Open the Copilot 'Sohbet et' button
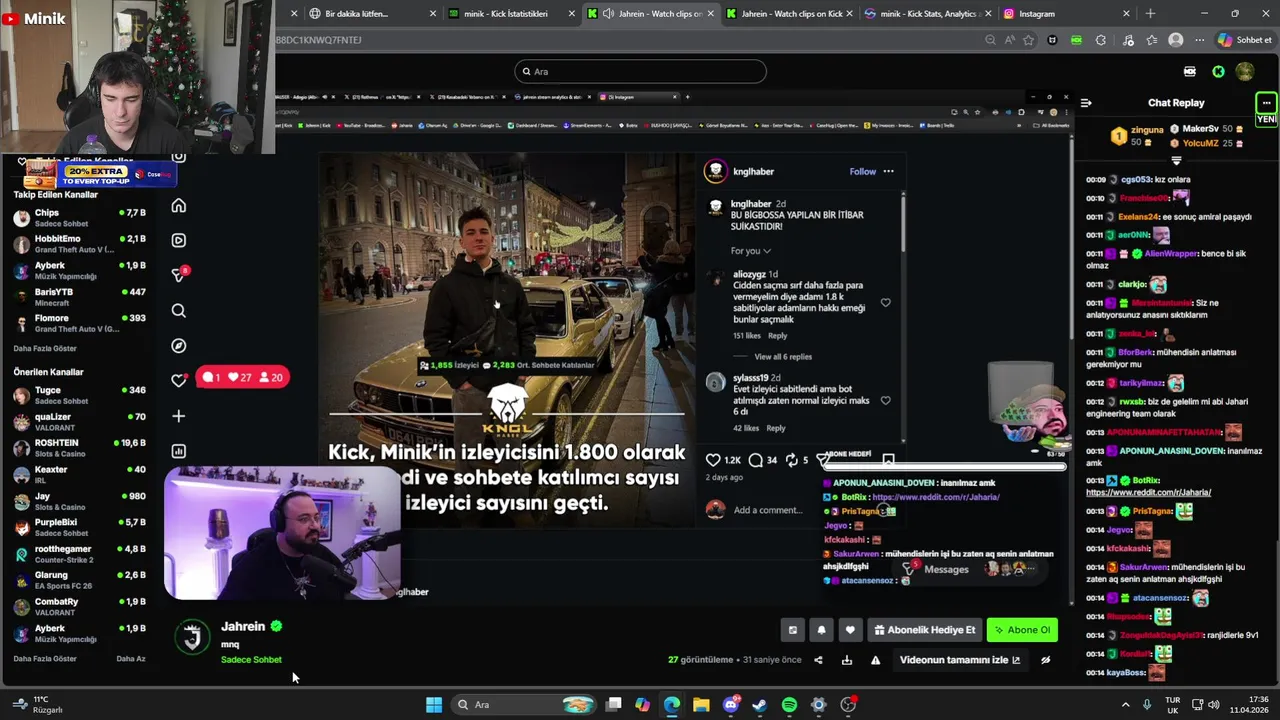This screenshot has height=720, width=1280. (x=1244, y=40)
